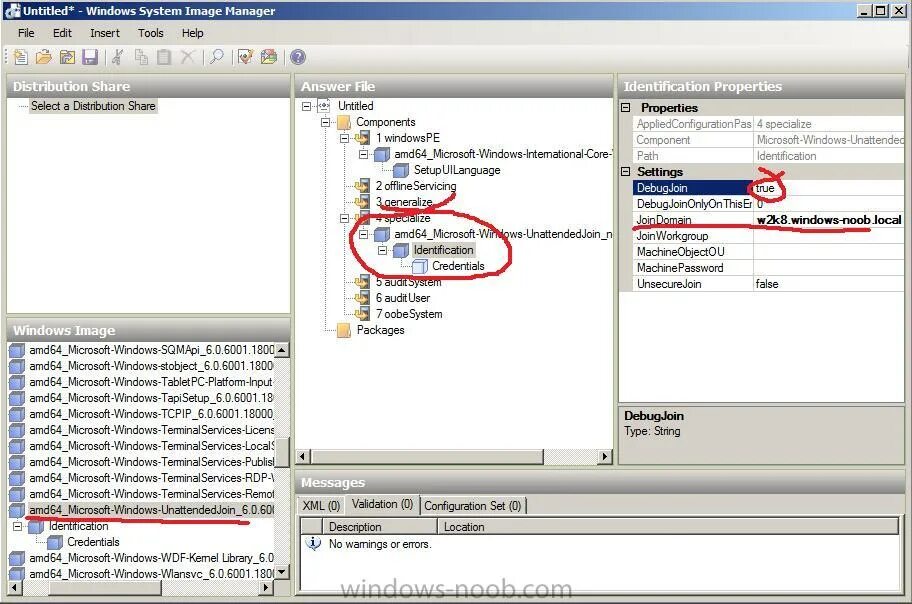Select Credentials in the Answer File tree
Viewport: 912px width, 604px height.
(458, 266)
